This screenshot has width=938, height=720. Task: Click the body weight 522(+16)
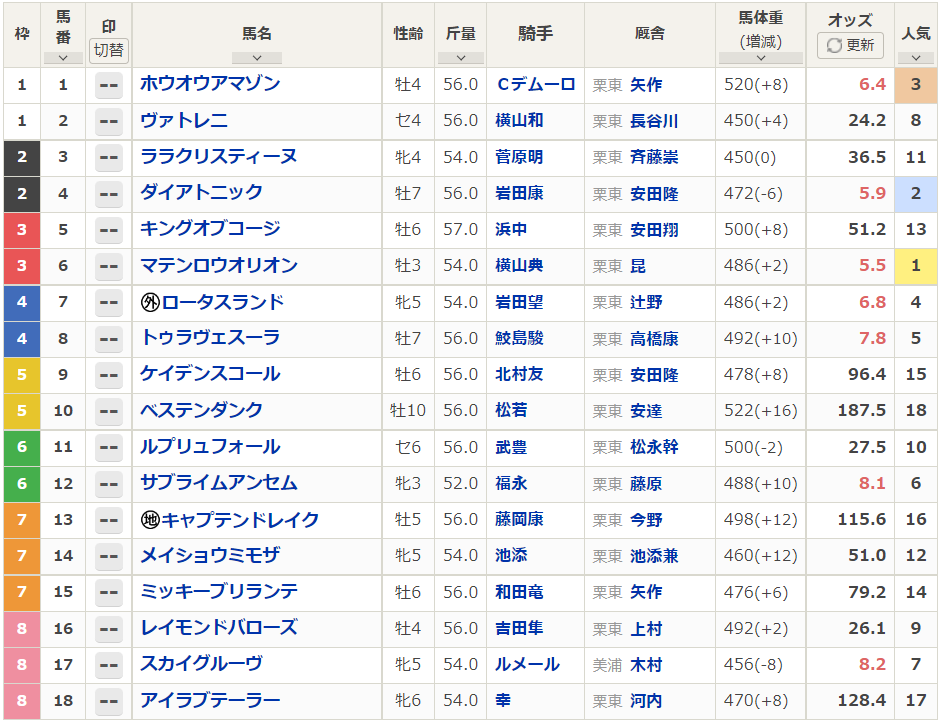760,411
